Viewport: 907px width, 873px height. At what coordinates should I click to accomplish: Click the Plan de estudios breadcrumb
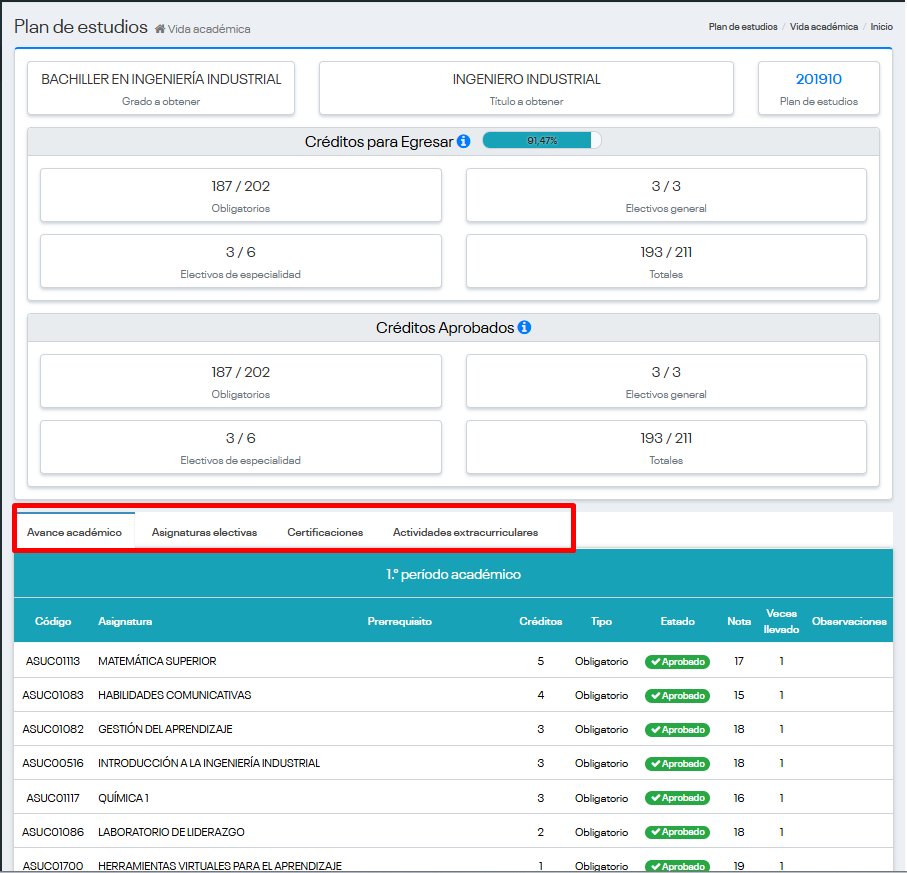click(x=742, y=27)
